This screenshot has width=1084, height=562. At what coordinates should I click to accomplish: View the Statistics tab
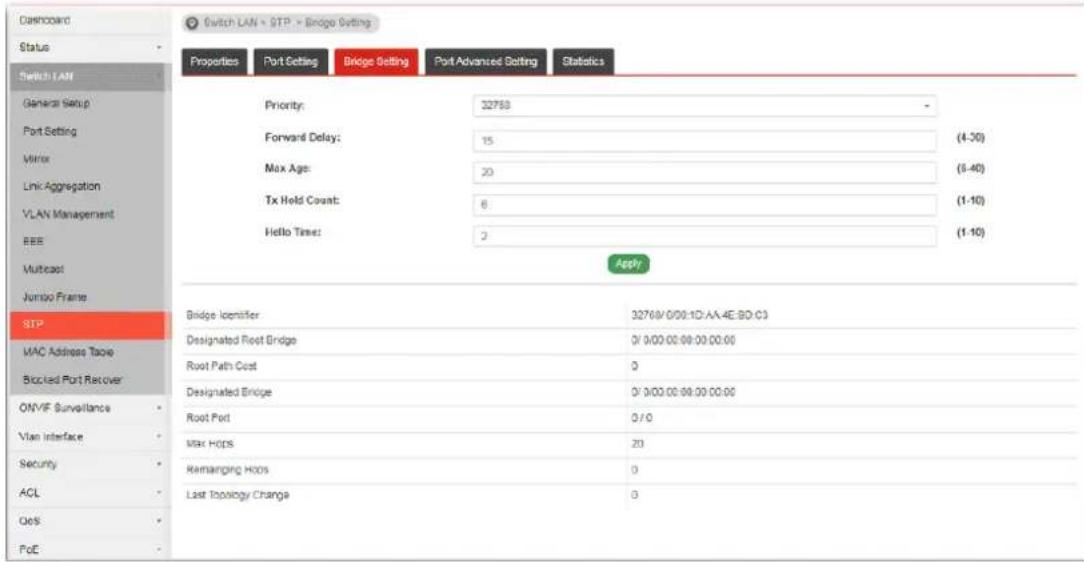click(583, 62)
